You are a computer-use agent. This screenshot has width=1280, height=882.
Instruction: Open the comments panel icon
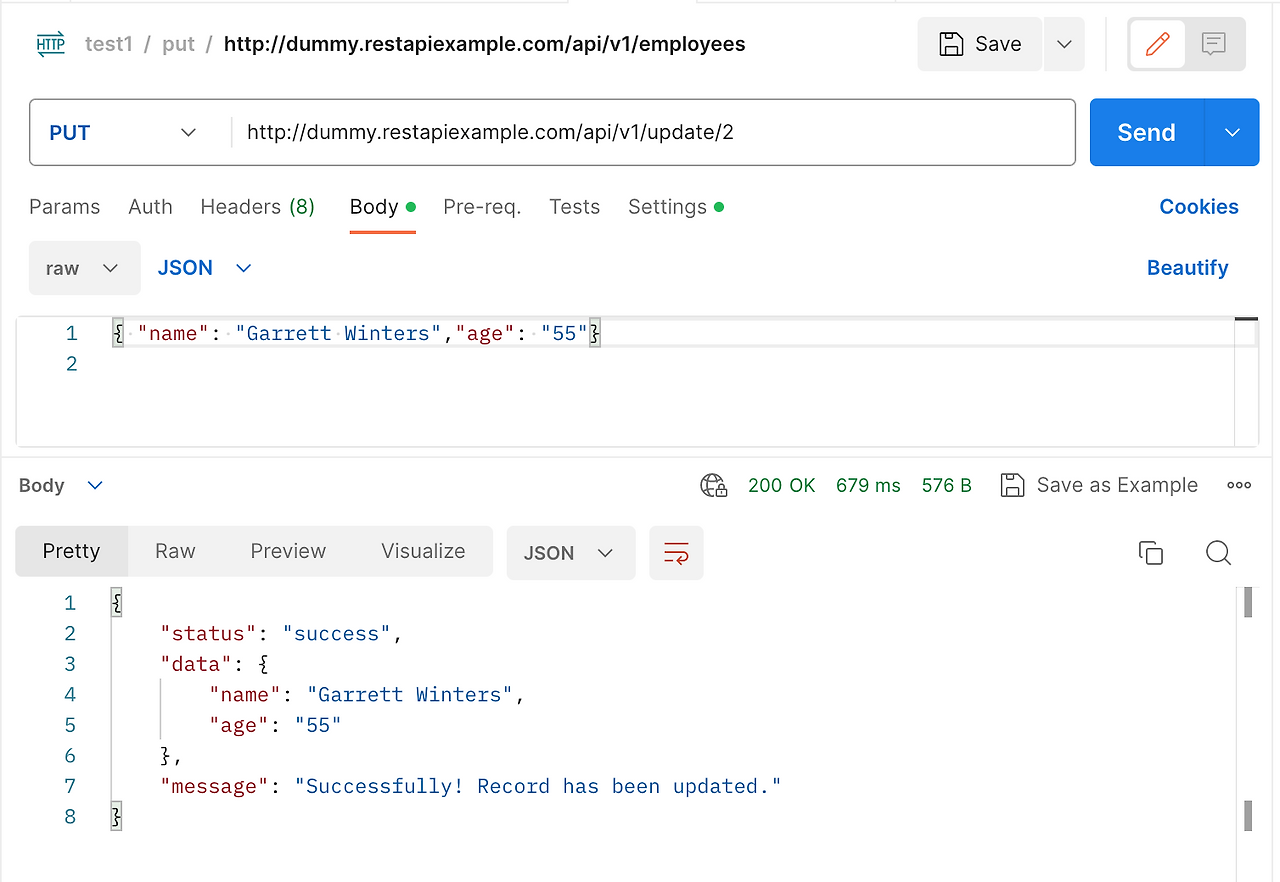[1214, 44]
